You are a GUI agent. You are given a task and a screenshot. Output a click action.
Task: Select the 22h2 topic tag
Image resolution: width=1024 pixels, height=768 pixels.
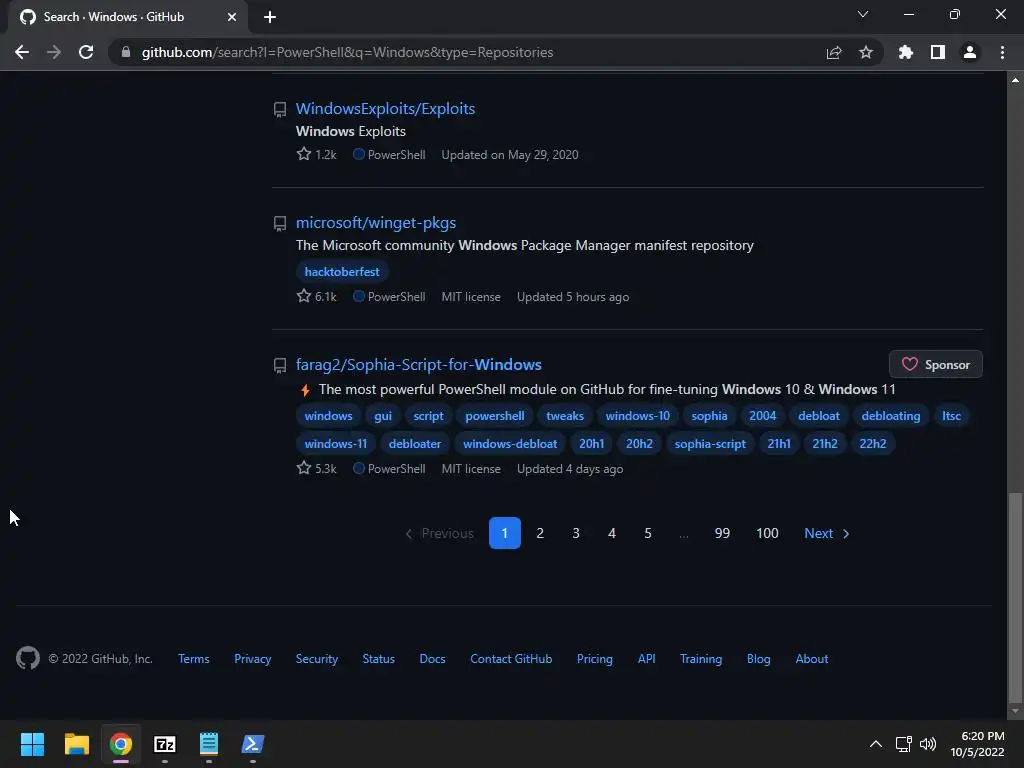872,443
